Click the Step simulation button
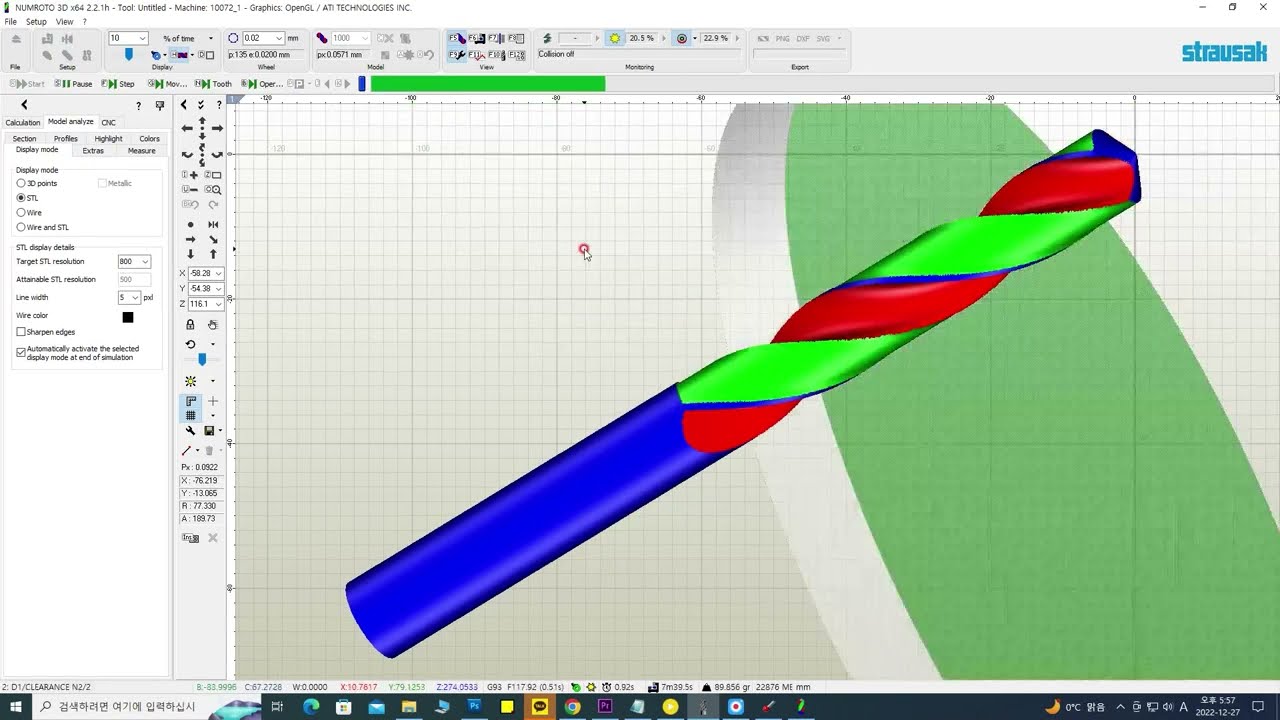This screenshot has height=720, width=1280. pos(119,84)
